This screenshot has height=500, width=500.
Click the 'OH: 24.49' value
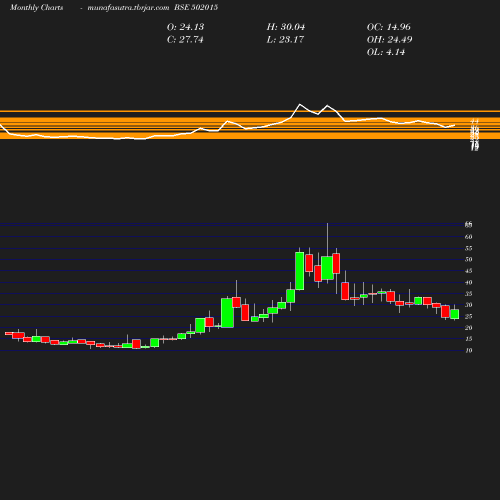[x=389, y=40]
